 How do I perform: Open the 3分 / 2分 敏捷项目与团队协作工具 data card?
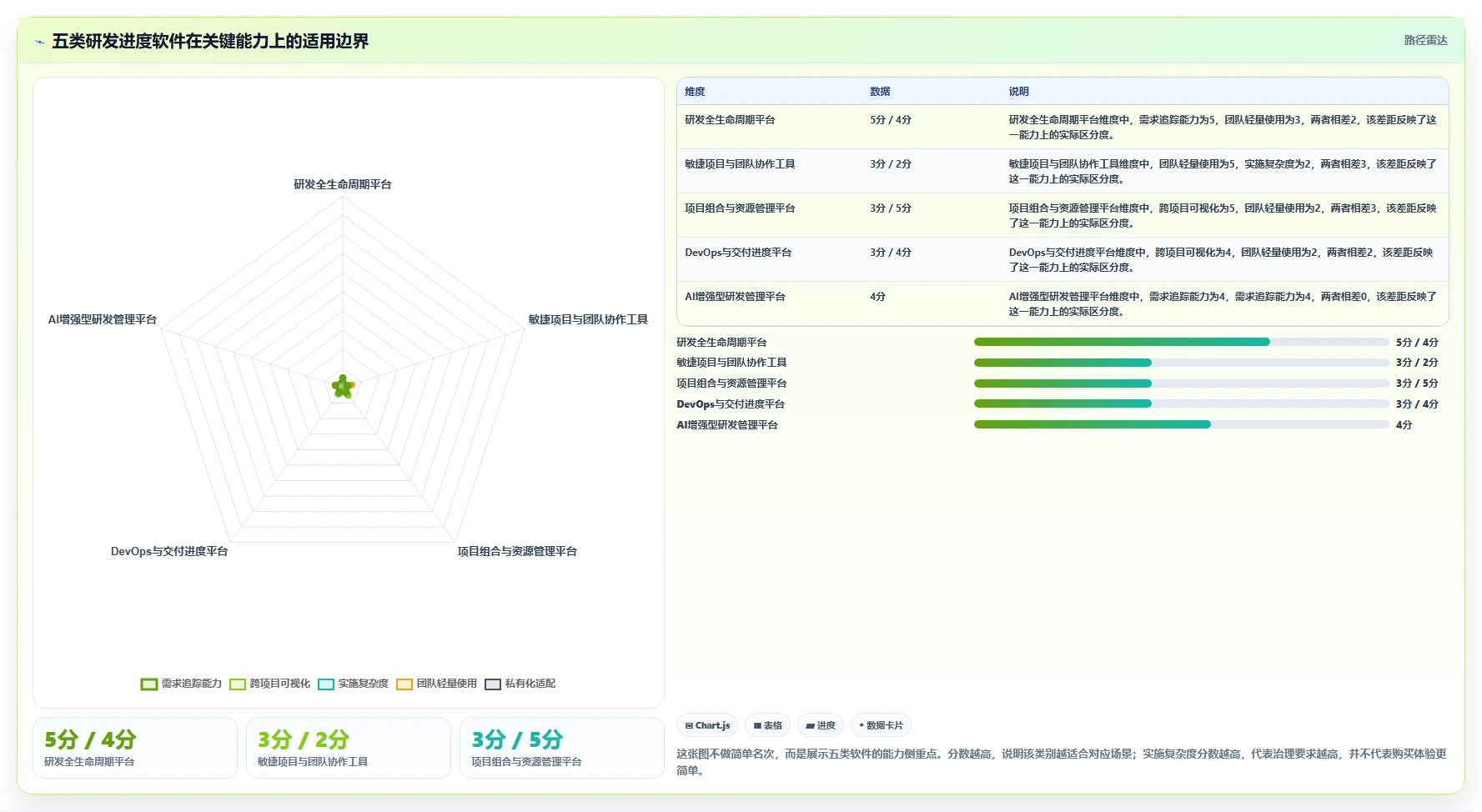[x=349, y=748]
